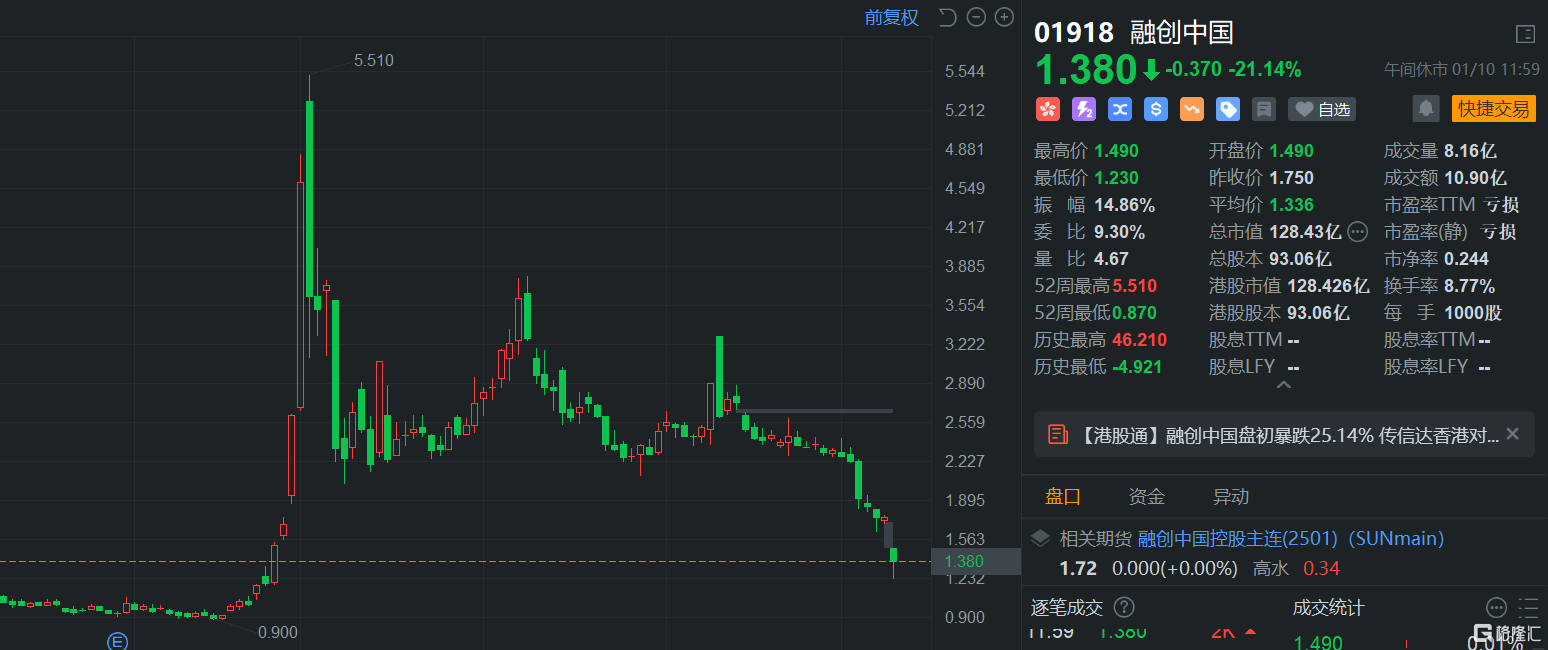Viewport: 1548px width, 650px height.
Task: Switch to the 异动 tab
Action: [1231, 496]
